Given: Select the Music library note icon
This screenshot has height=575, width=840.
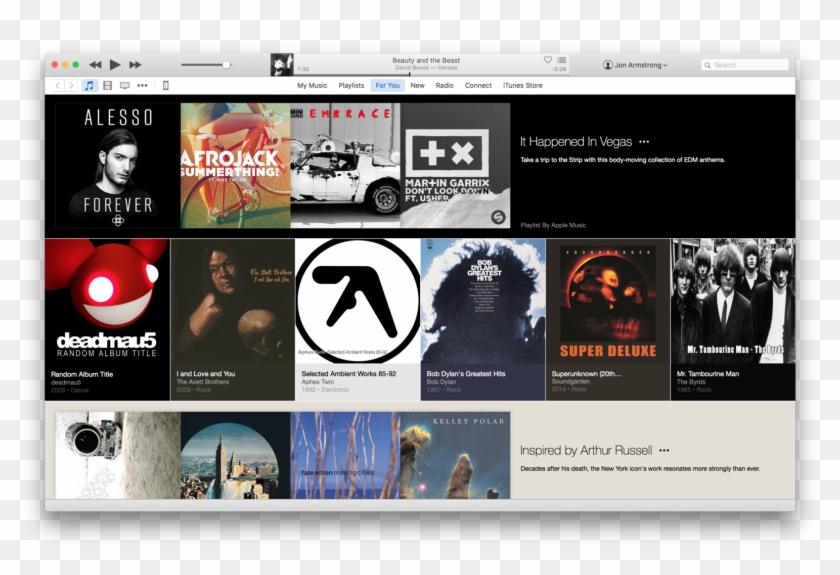Looking at the screenshot, I should (89, 85).
